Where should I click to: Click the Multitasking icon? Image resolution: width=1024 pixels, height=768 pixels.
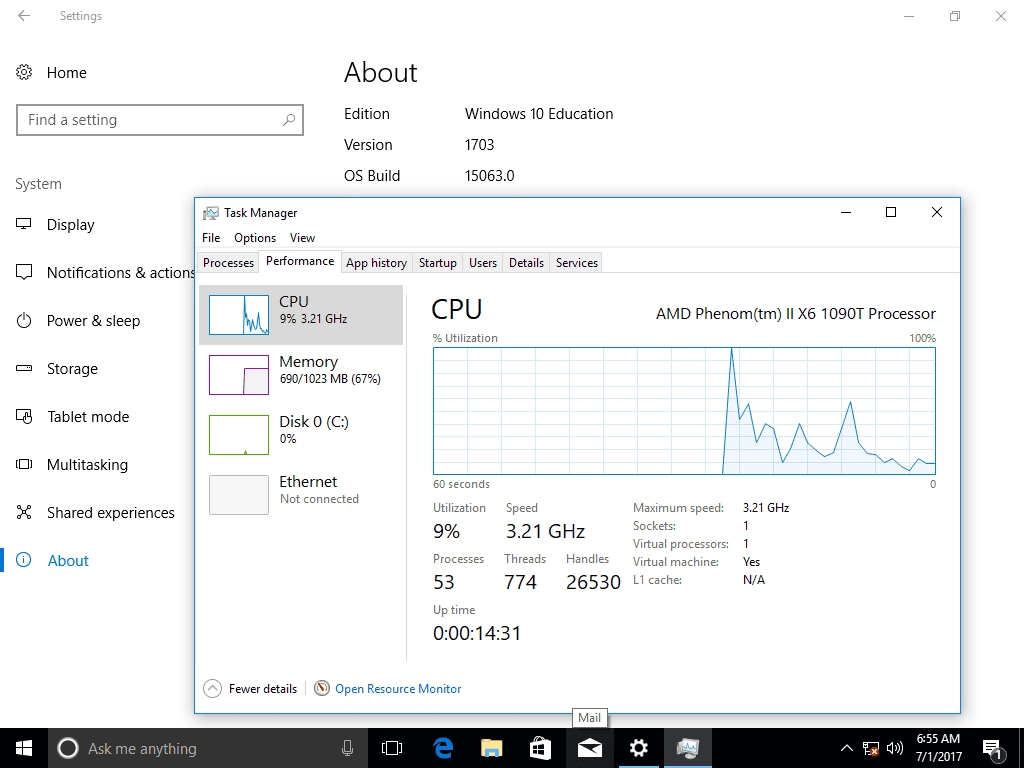24,464
